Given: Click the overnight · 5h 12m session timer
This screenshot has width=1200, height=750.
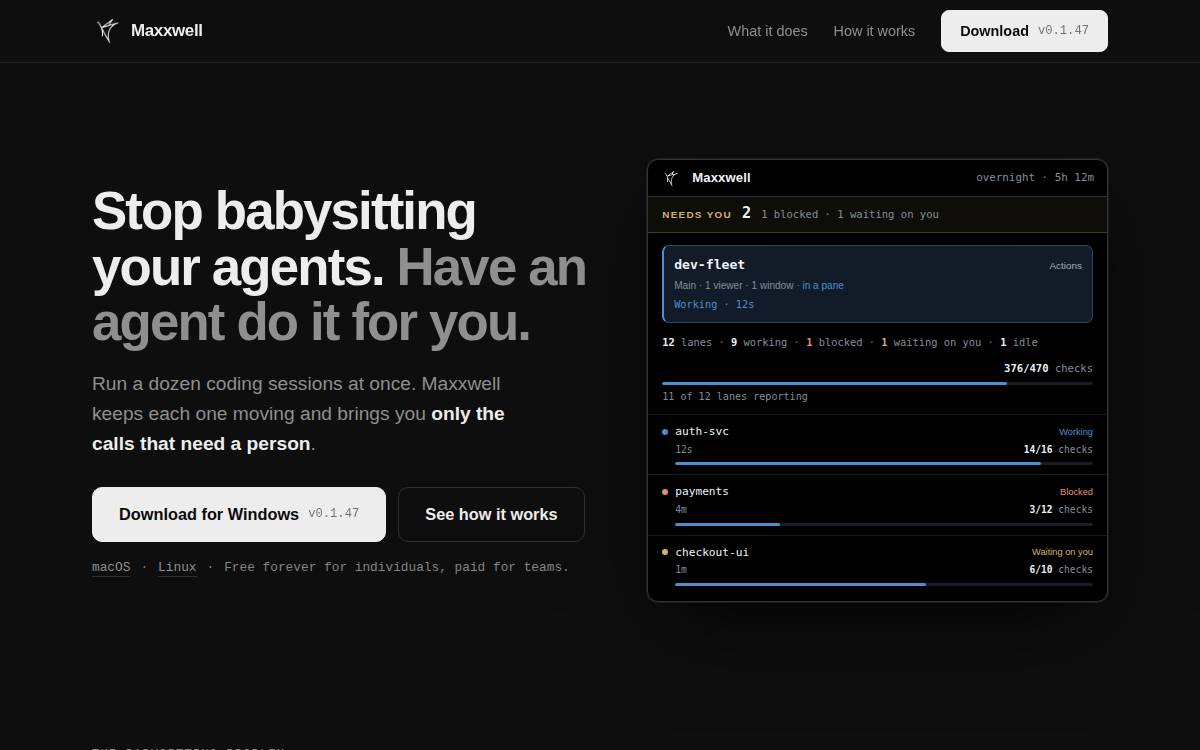Looking at the screenshot, I should (1035, 178).
